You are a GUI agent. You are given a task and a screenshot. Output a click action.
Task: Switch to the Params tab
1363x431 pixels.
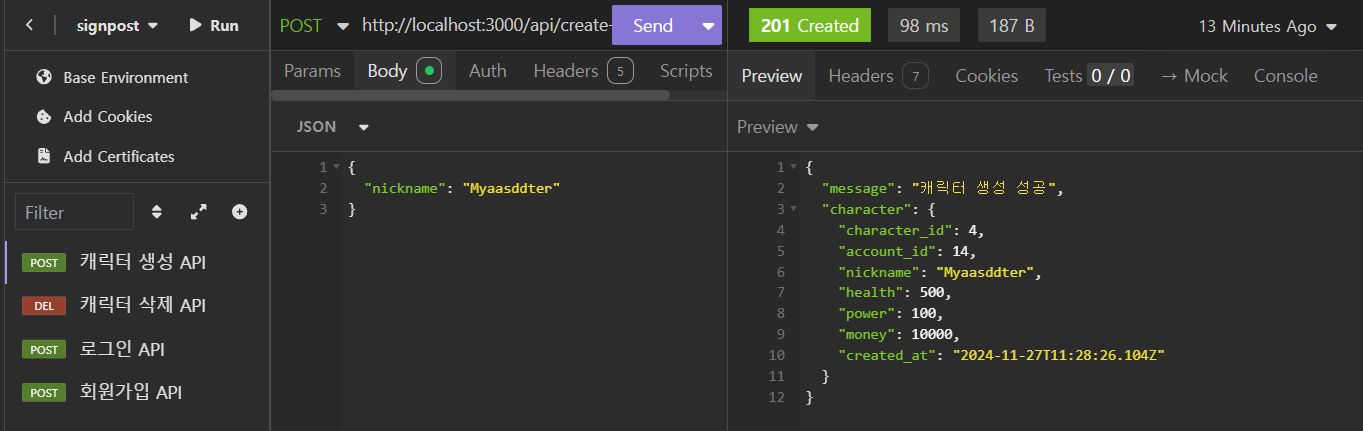click(312, 71)
